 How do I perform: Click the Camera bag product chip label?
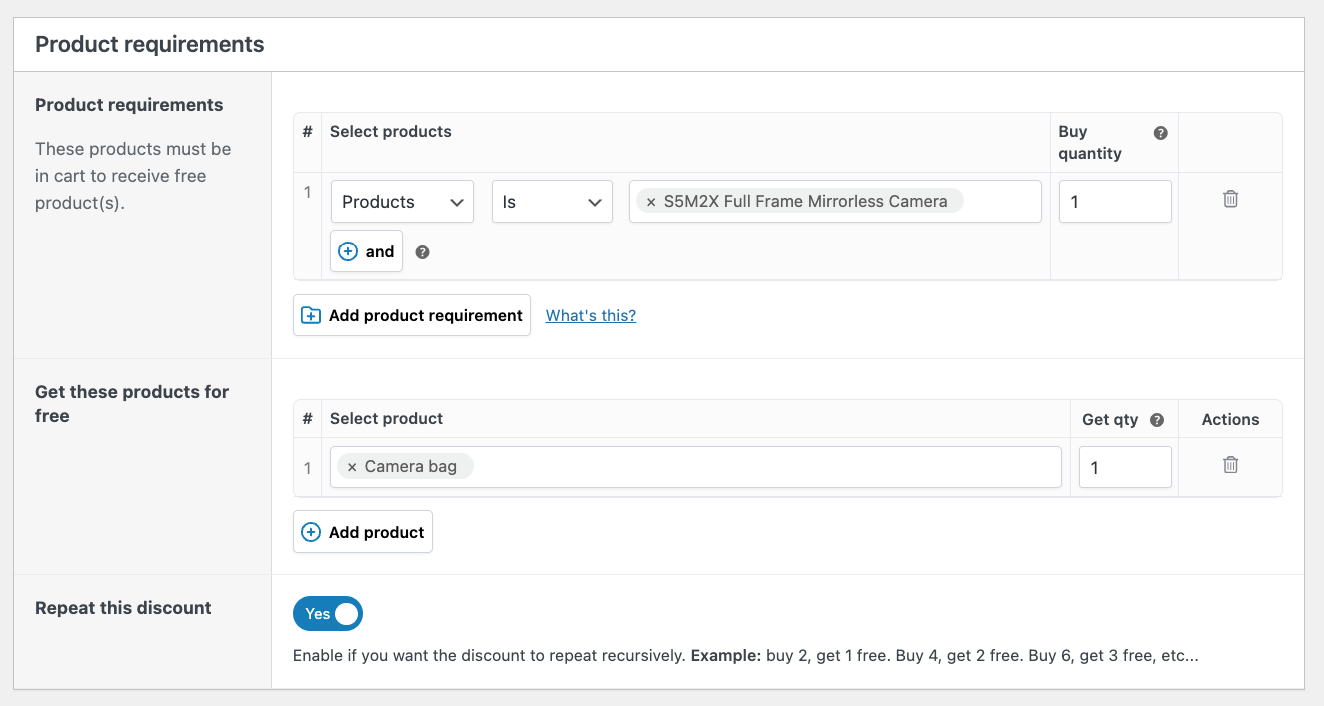coord(410,467)
